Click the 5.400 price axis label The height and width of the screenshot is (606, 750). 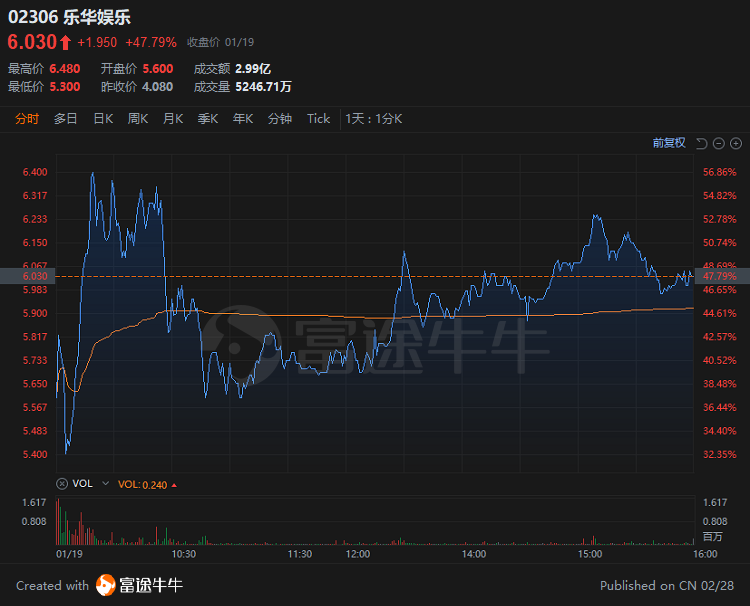pos(35,454)
